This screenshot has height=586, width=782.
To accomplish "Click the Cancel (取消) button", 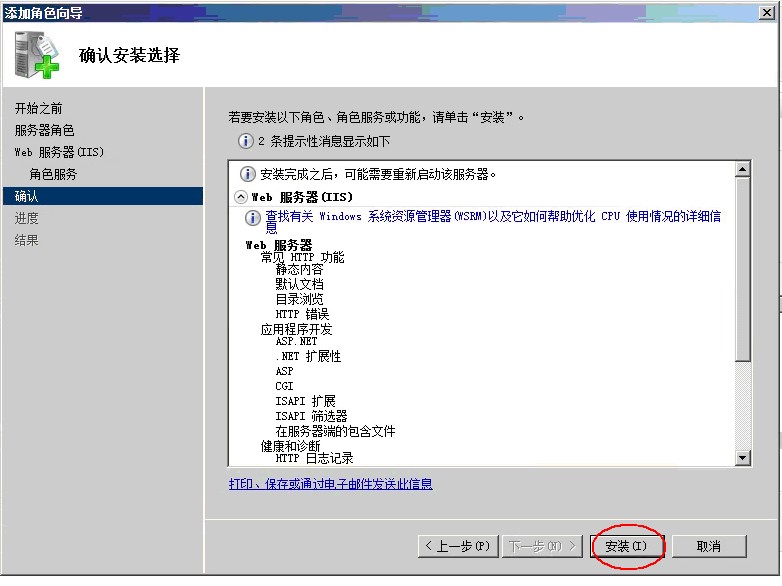I will point(709,546).
